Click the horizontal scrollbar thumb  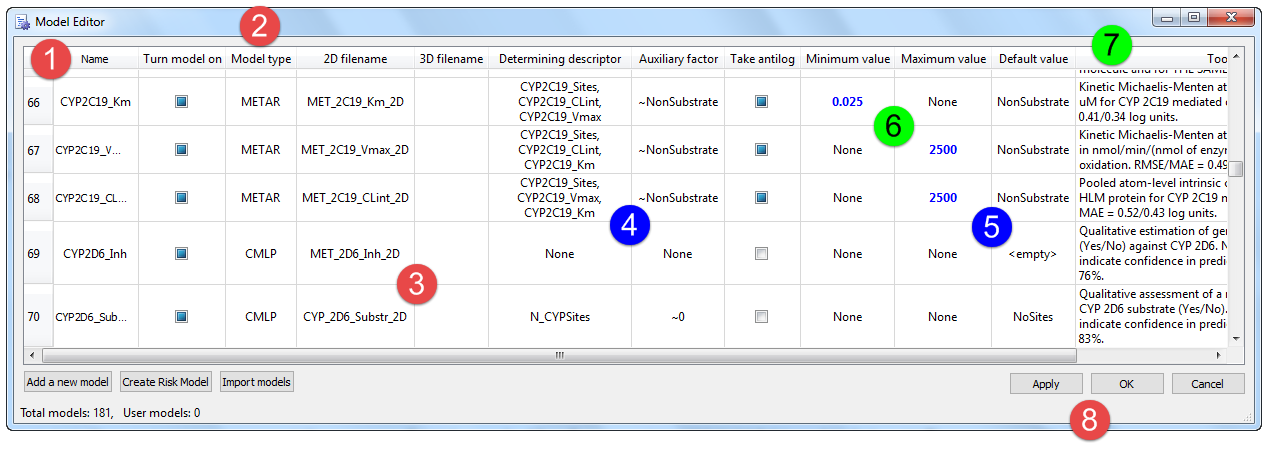[559, 355]
